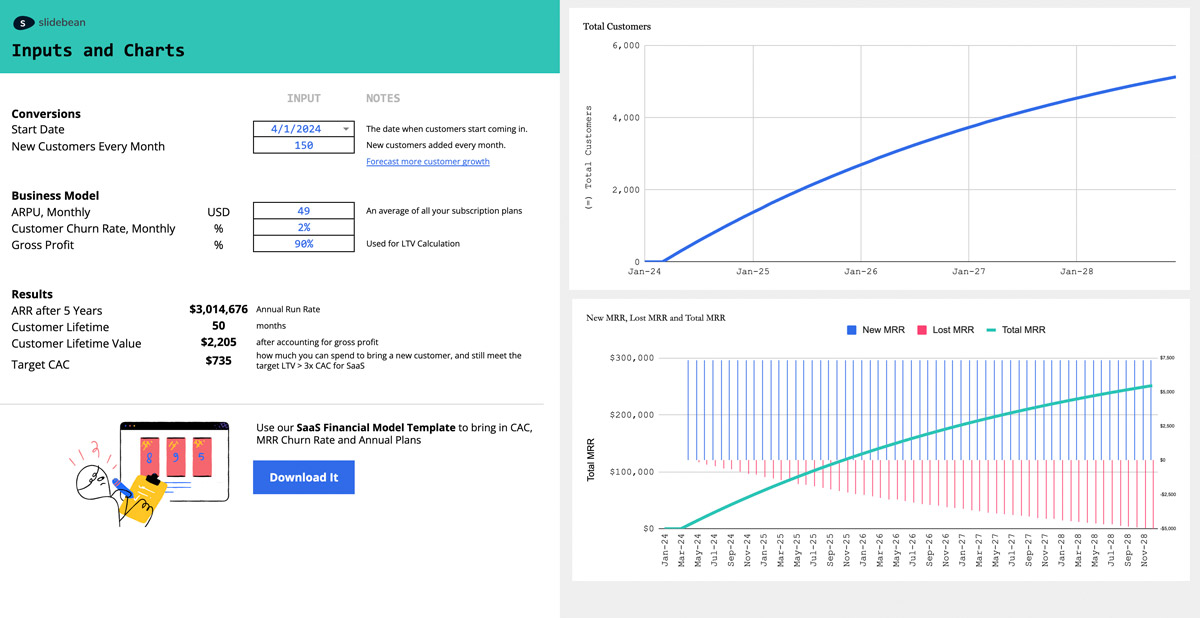Select the date value 4/1/2024
The height and width of the screenshot is (618, 1200).
(297, 128)
